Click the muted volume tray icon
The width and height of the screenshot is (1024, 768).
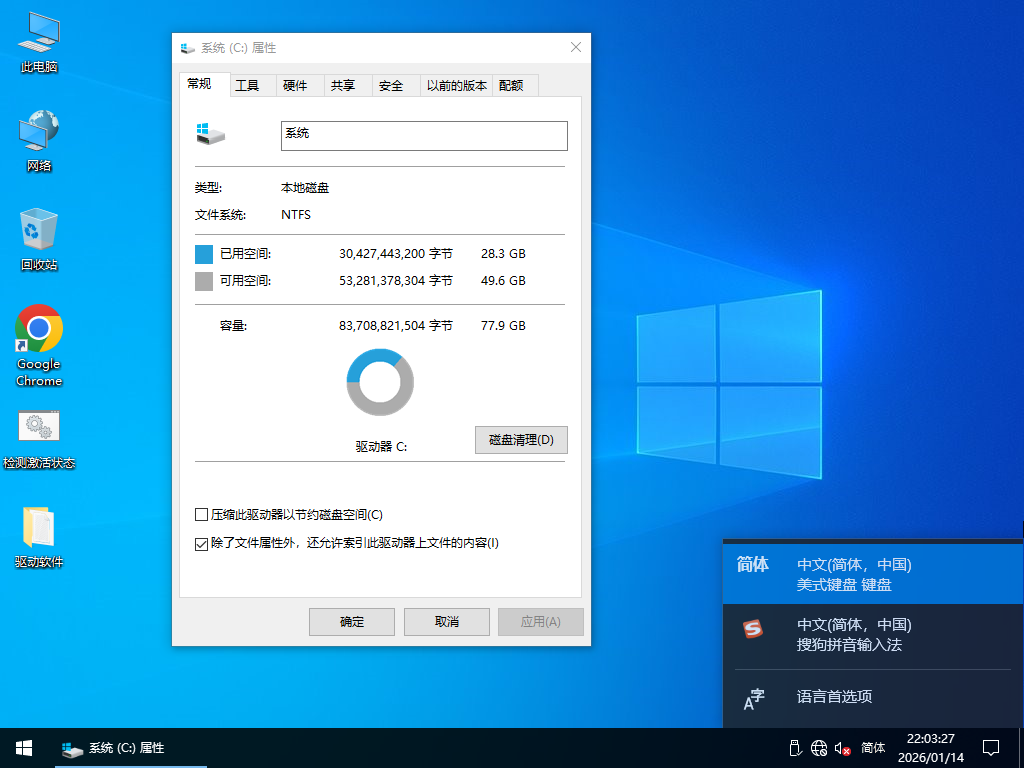pyautogui.click(x=842, y=748)
